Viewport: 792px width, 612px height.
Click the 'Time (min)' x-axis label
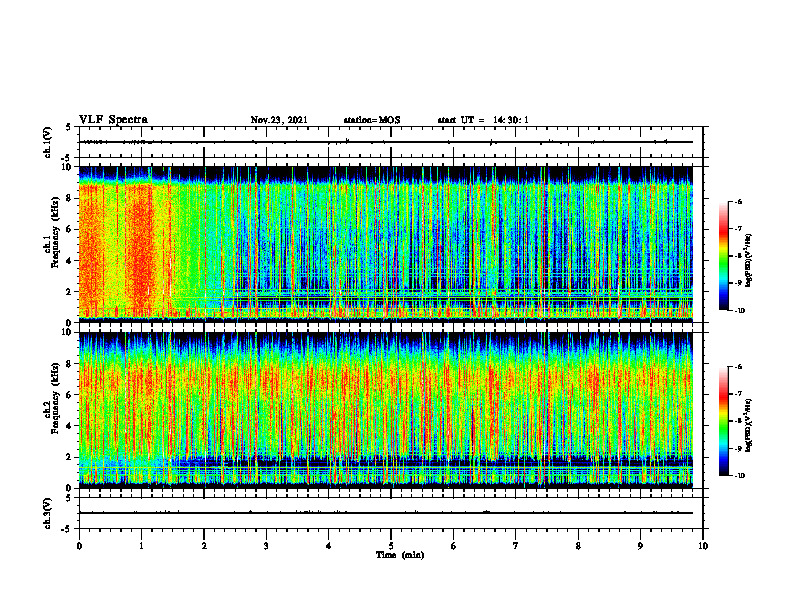(400, 555)
